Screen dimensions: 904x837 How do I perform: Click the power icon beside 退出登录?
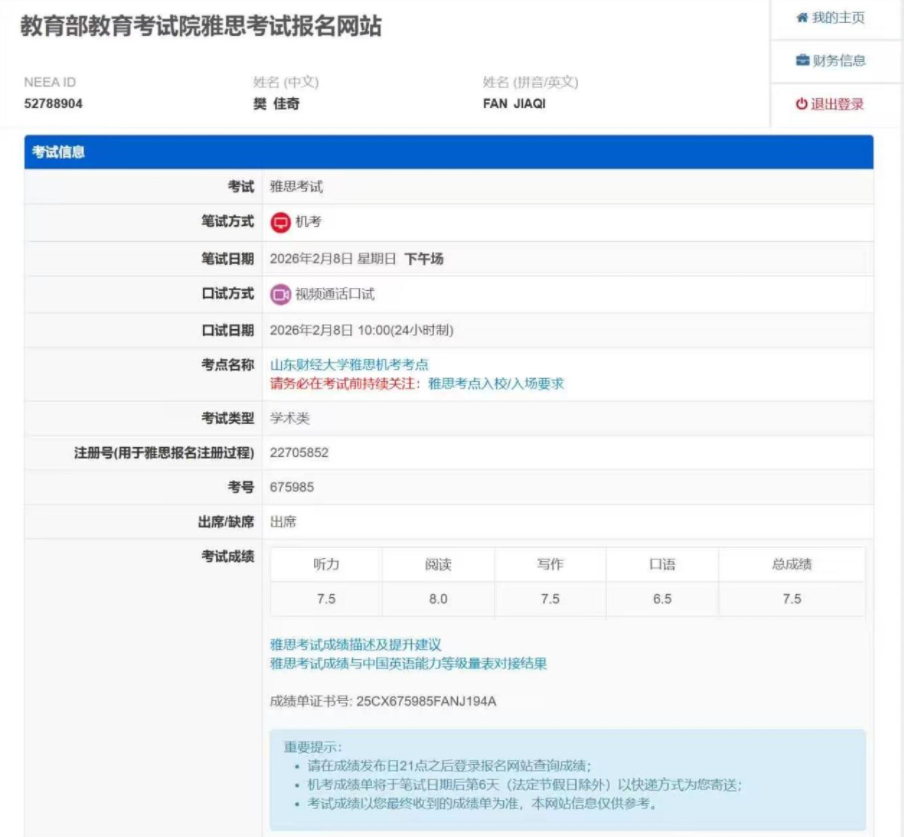(x=801, y=104)
